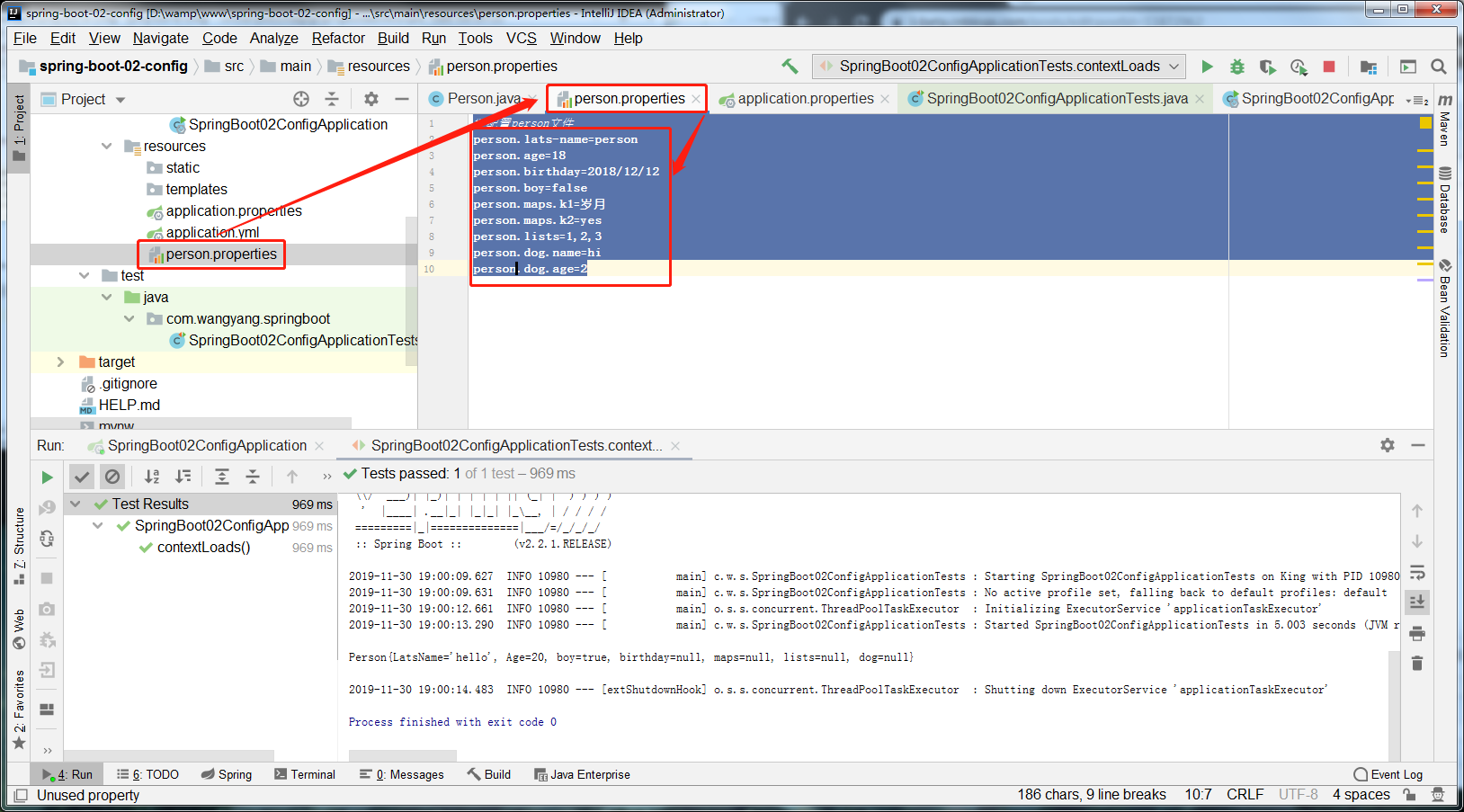
Task: Click the Build Project hammer icon
Action: 790,66
